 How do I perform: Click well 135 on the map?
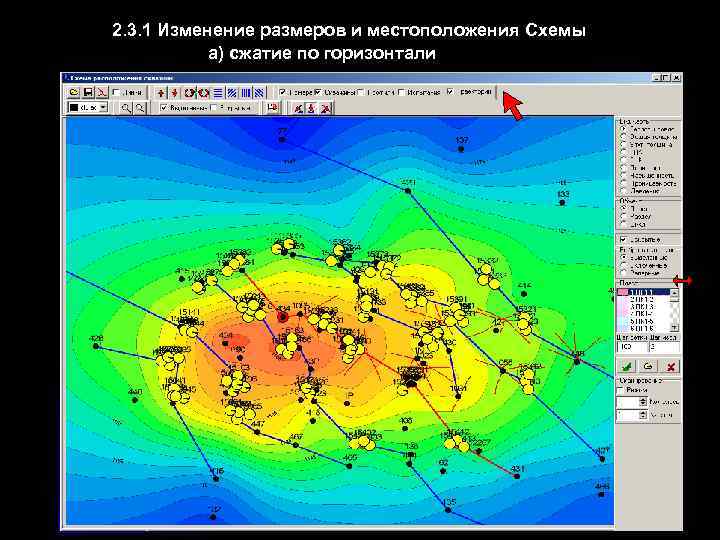(449, 510)
